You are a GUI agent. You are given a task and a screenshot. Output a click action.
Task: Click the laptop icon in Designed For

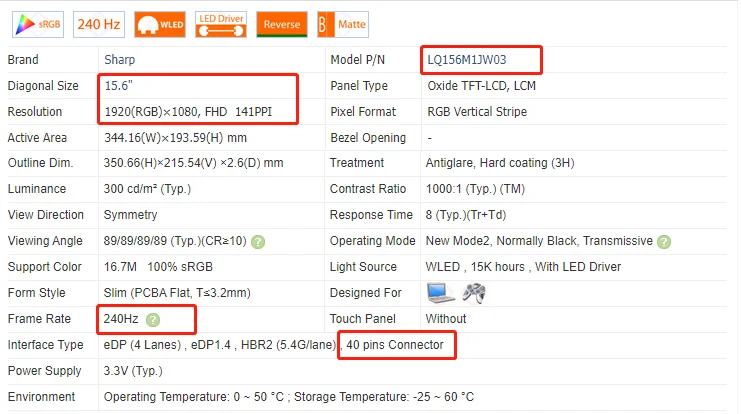pyautogui.click(x=440, y=293)
